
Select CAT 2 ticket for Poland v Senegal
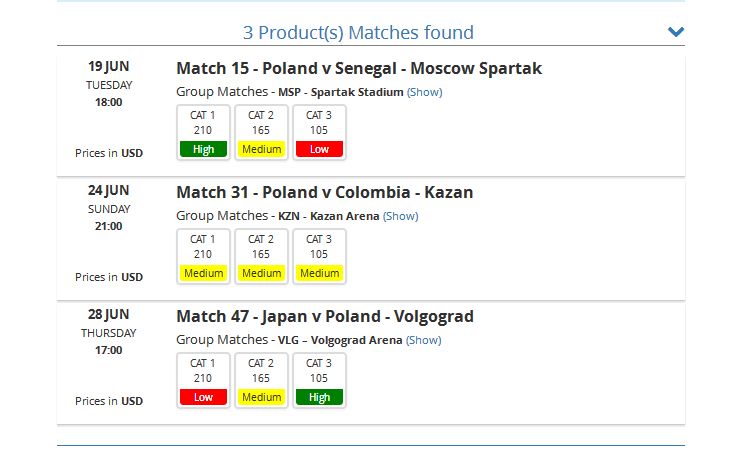261,132
